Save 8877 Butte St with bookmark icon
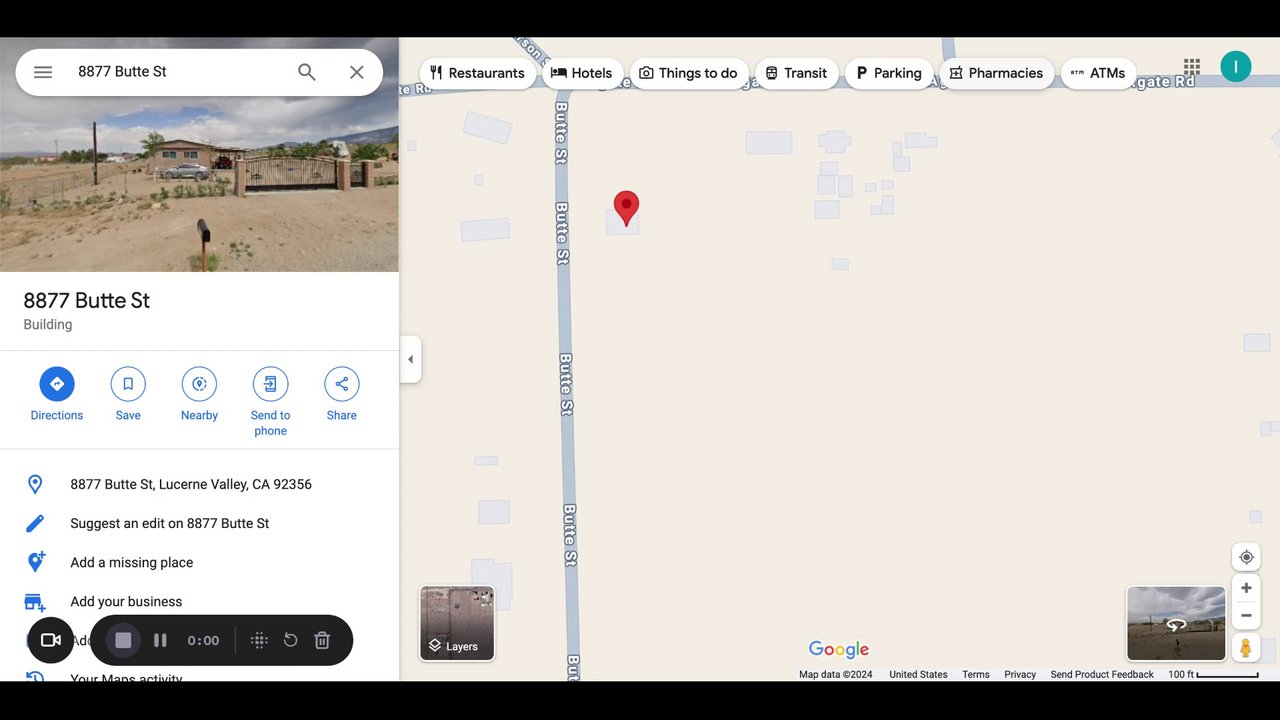This screenshot has width=1280, height=720. click(128, 384)
